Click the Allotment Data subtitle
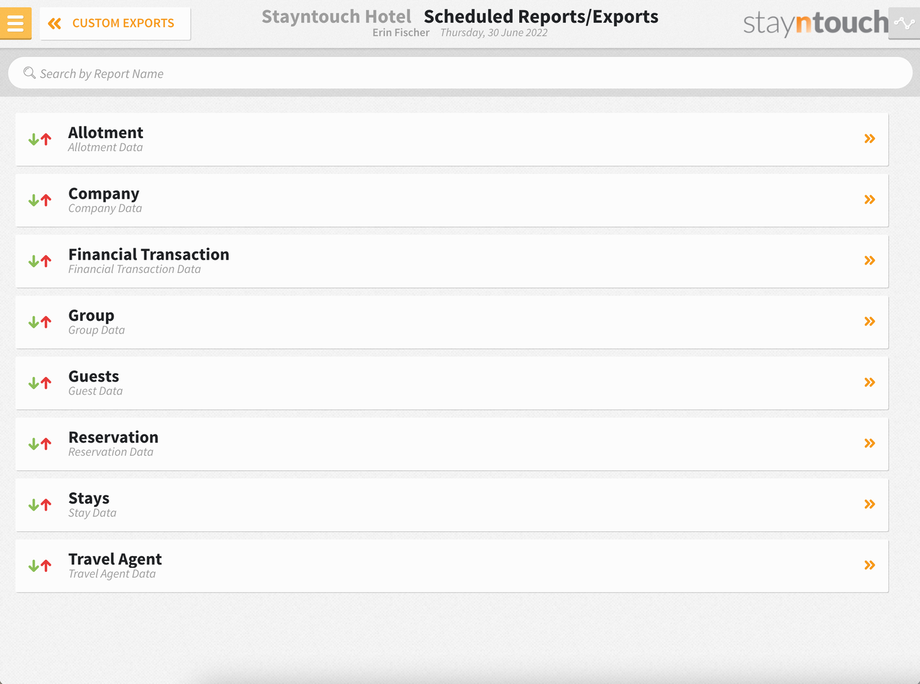920x684 pixels. coord(105,148)
